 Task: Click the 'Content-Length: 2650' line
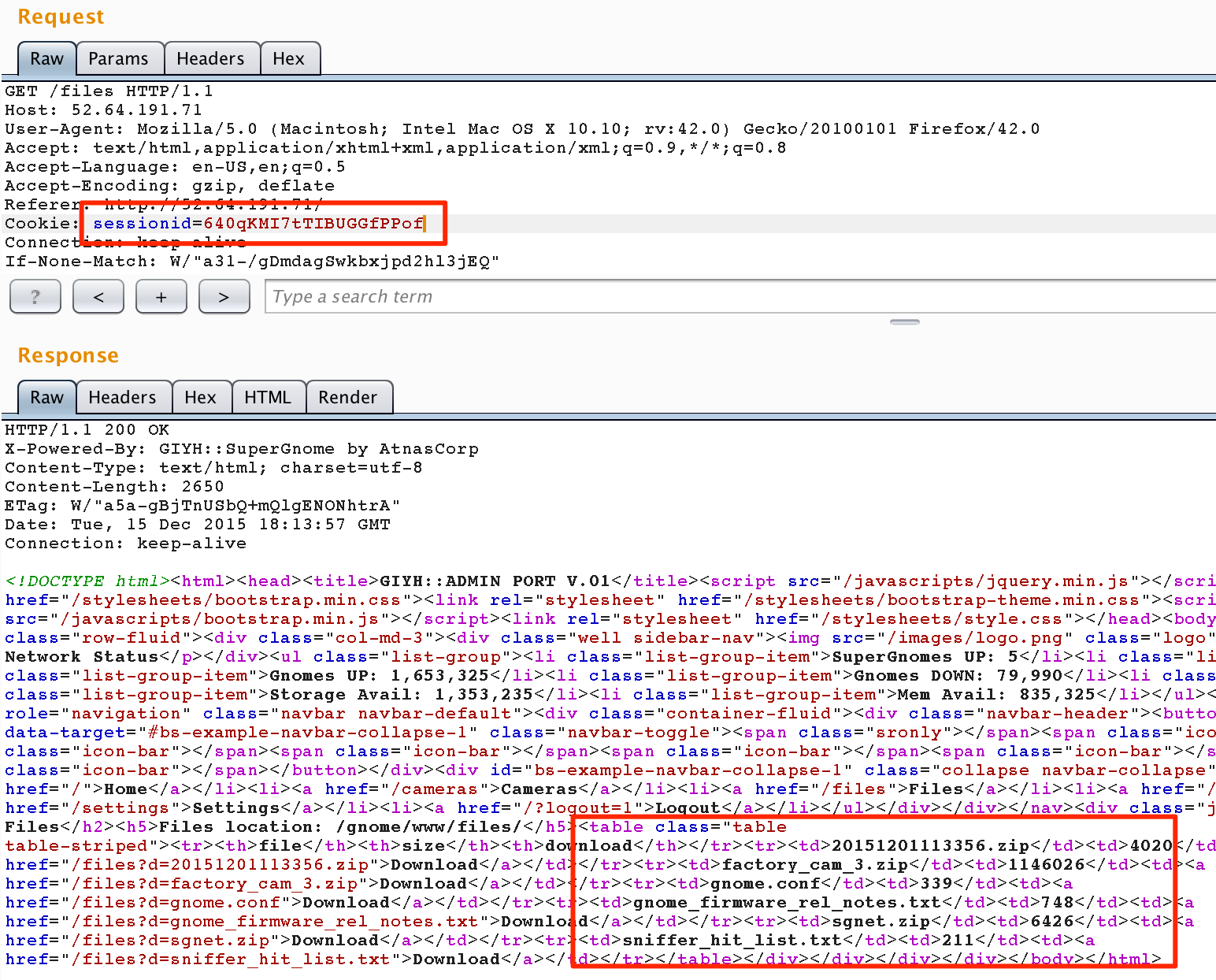click(114, 487)
